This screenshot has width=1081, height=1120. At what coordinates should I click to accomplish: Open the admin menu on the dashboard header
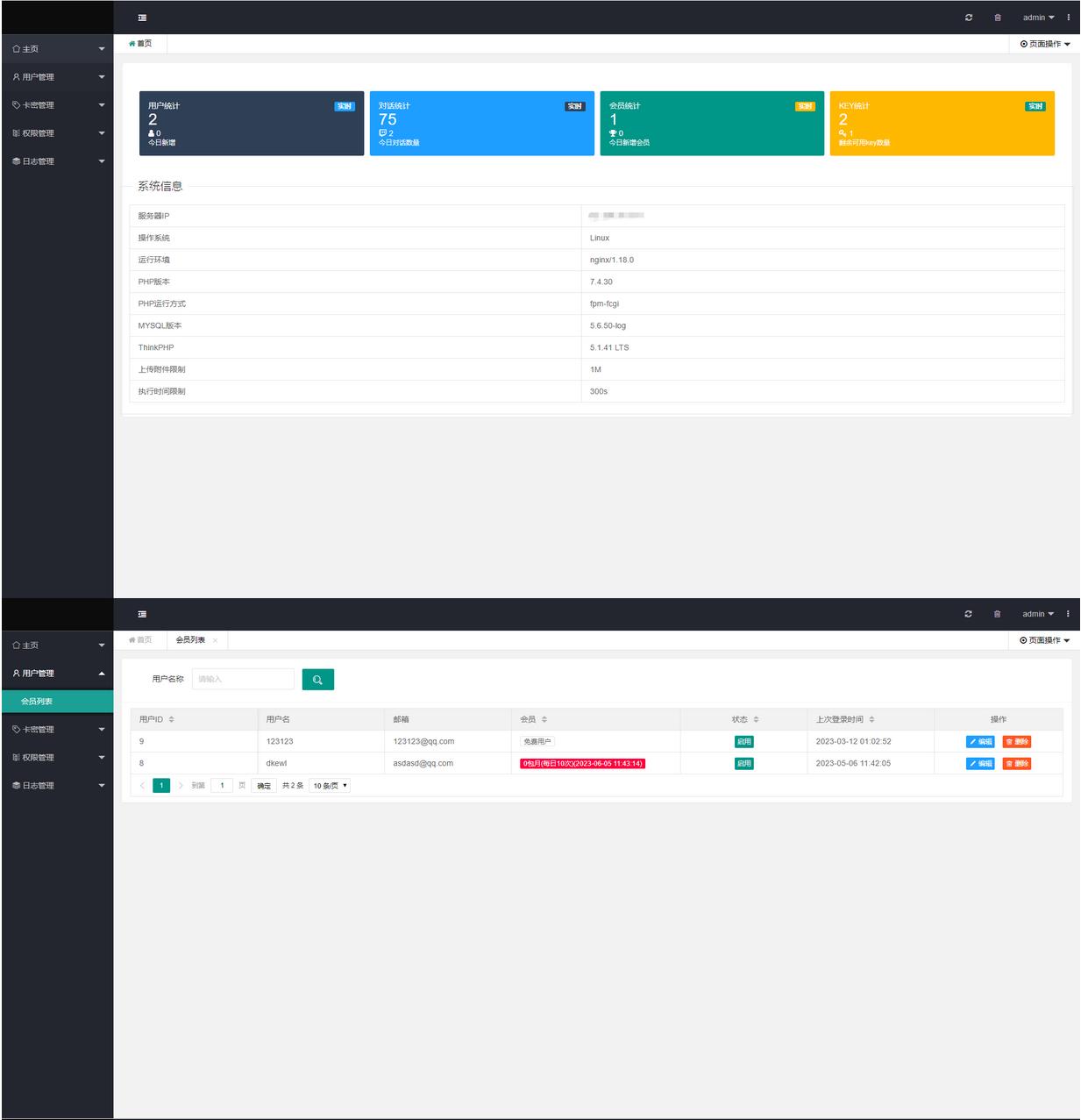[1038, 18]
